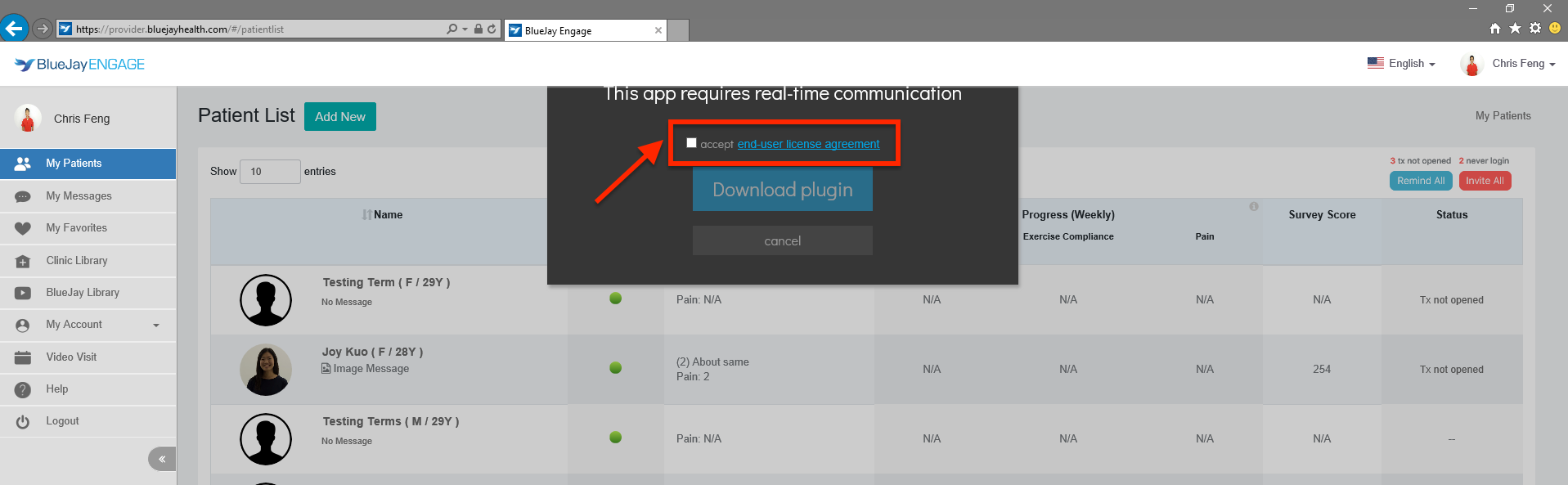The image size is (1568, 485).
Task: Click the Show entries number field
Action: click(x=270, y=172)
